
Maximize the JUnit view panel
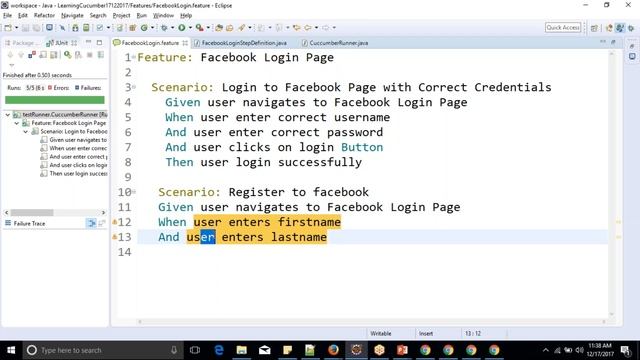(100, 42)
